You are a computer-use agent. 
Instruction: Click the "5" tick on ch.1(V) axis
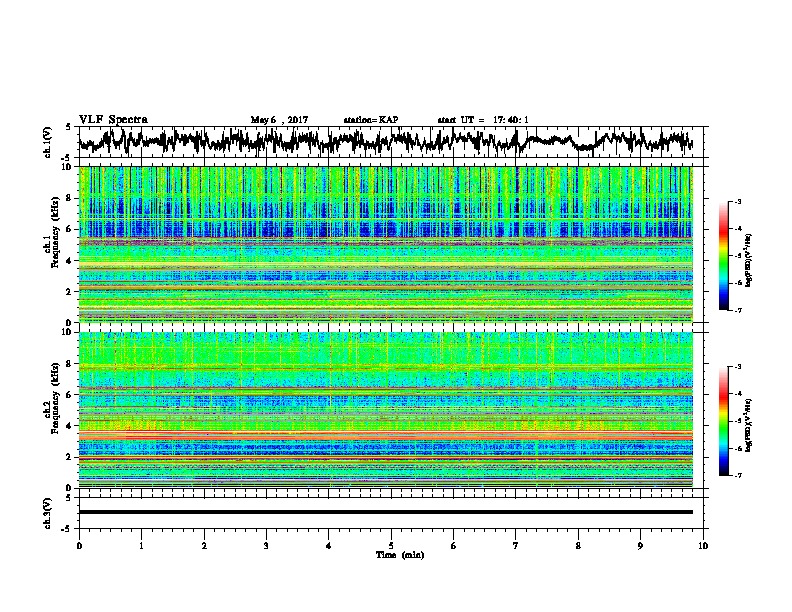[69, 127]
